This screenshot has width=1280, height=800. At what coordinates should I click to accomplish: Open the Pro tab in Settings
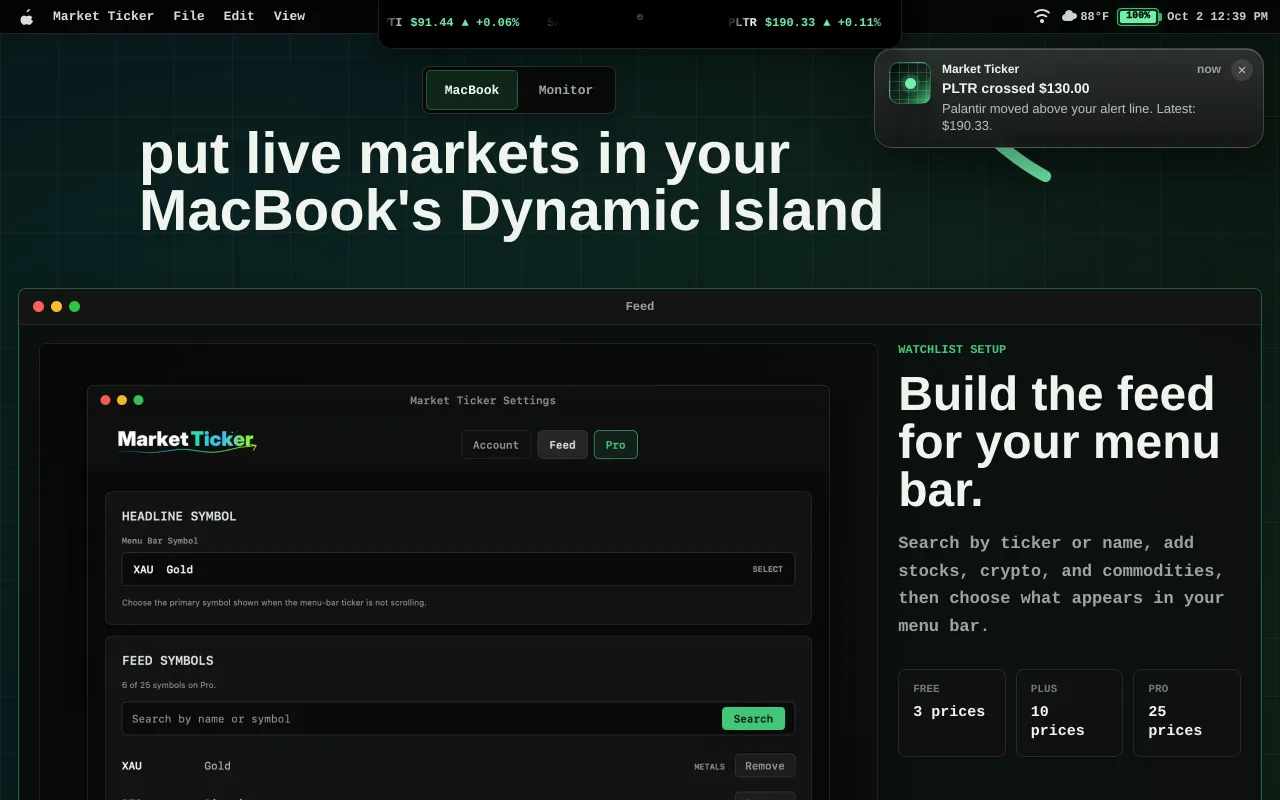pos(616,445)
